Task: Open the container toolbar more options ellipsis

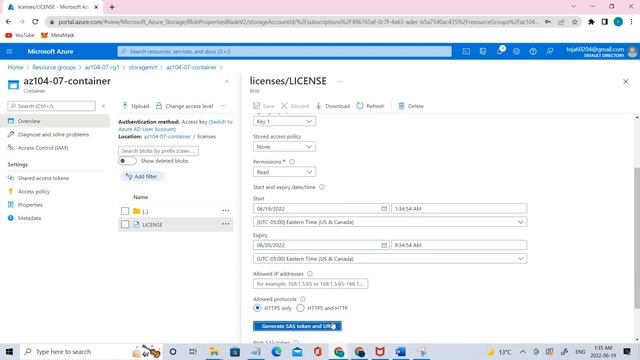Action: 223,106
